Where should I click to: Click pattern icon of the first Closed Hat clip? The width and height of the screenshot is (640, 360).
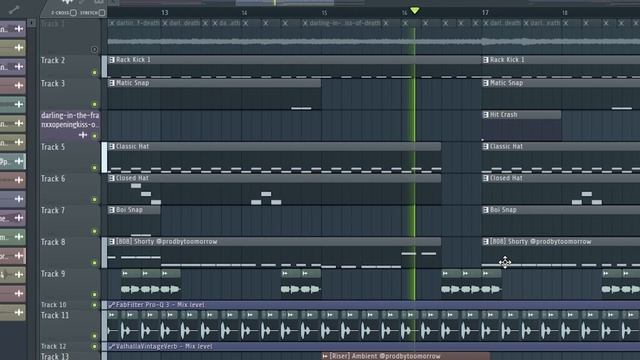[112, 178]
